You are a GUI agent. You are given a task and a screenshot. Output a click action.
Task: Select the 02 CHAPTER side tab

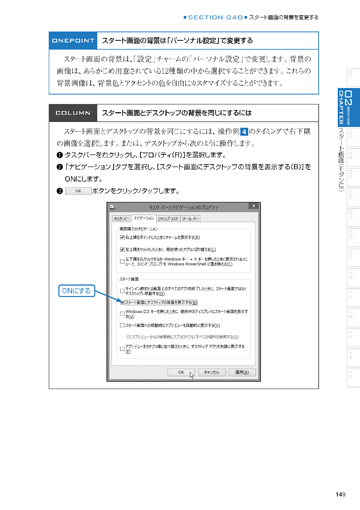tap(348, 107)
